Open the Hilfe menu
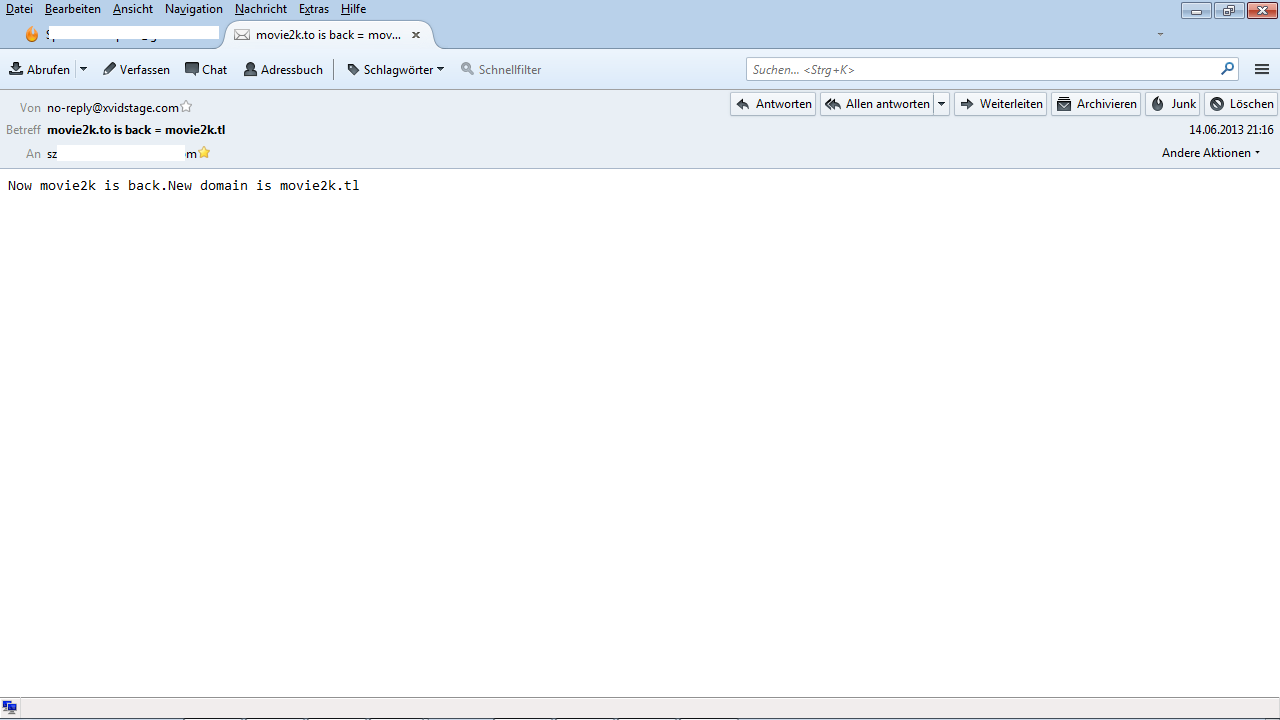The height and width of the screenshot is (720, 1280). click(x=354, y=9)
